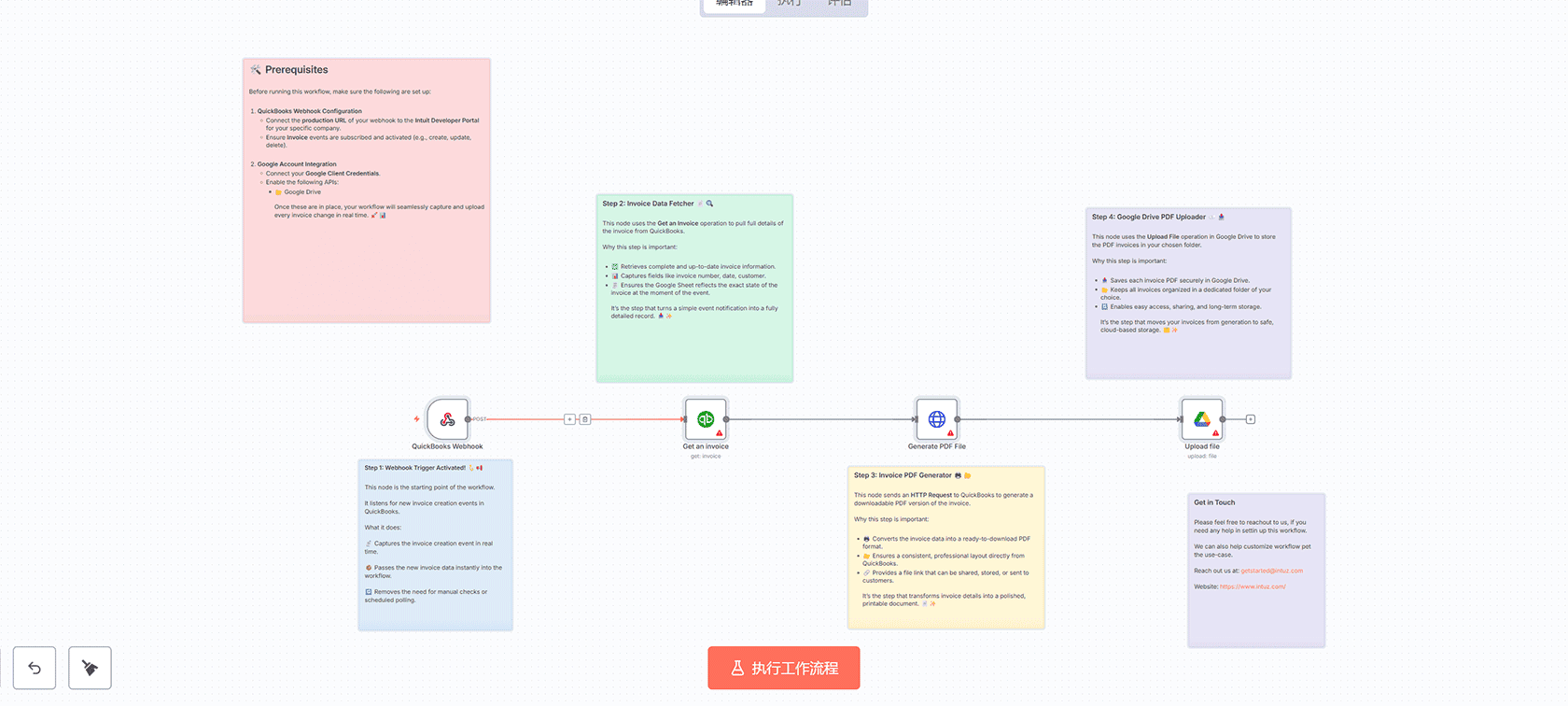
Task: Switch to the 评估 tab
Action: [x=839, y=4]
